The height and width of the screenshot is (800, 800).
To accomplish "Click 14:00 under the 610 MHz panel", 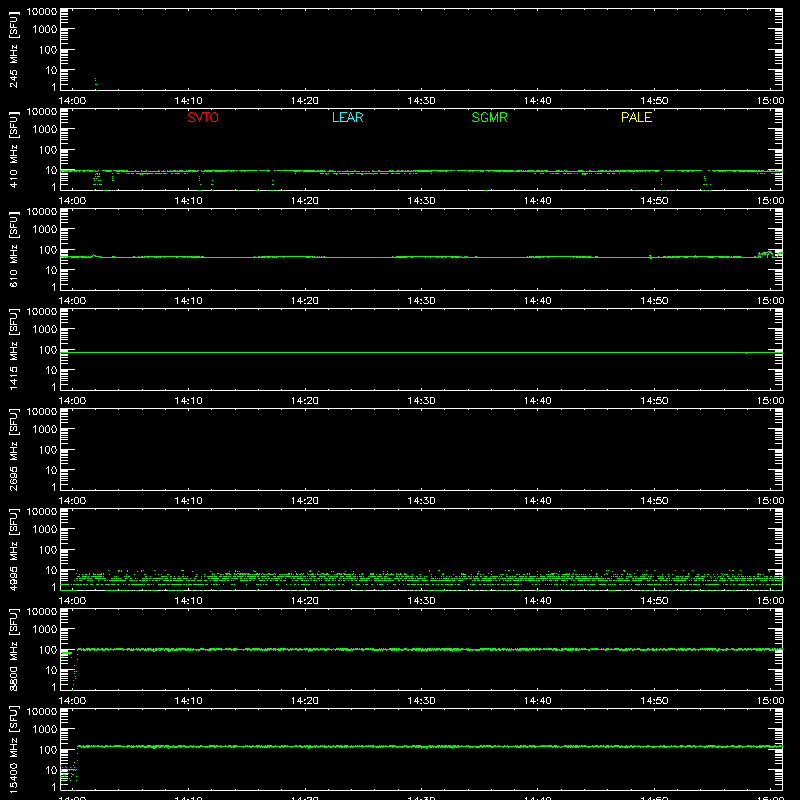I will (x=72, y=301).
